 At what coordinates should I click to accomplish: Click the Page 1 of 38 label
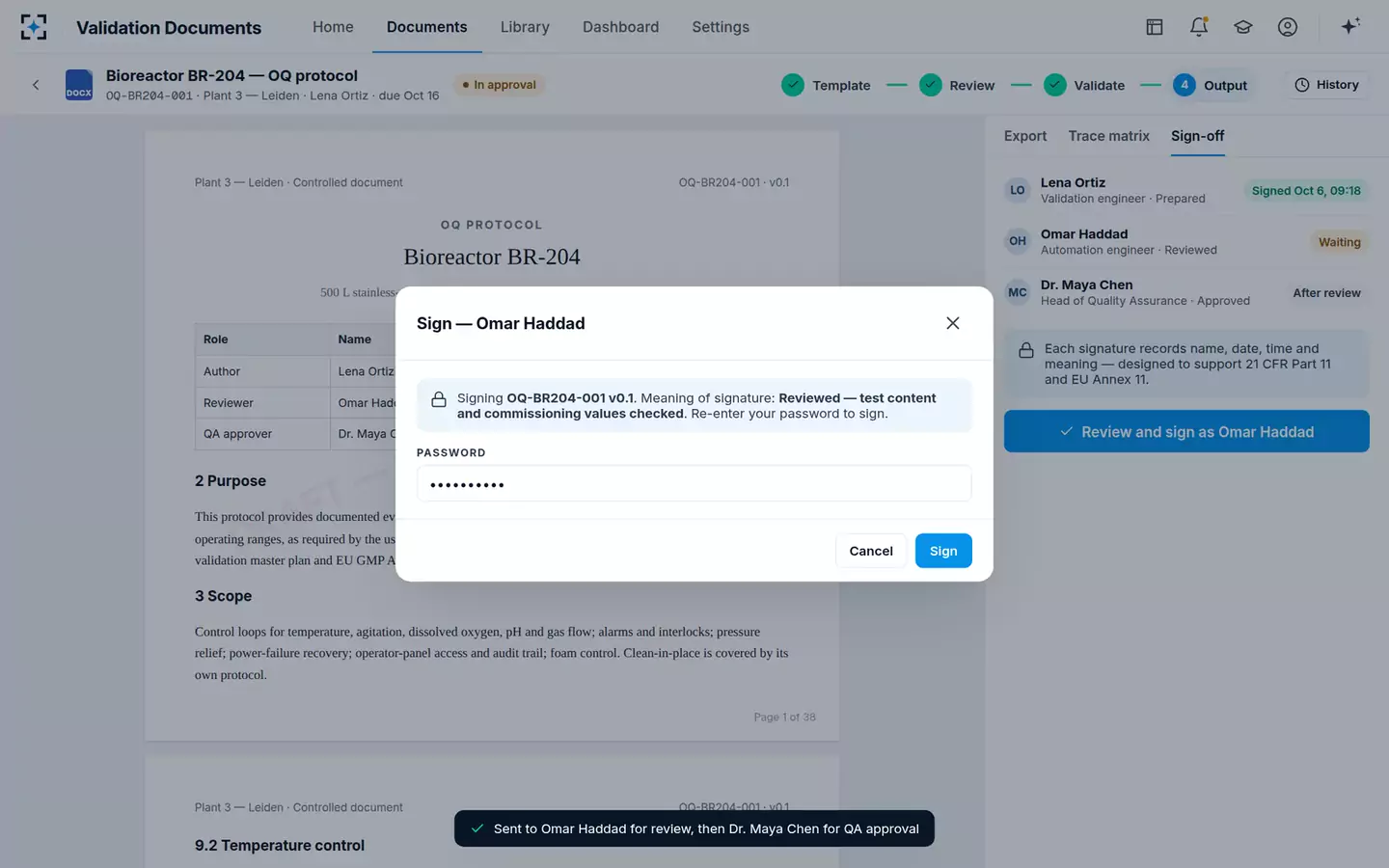(784, 717)
